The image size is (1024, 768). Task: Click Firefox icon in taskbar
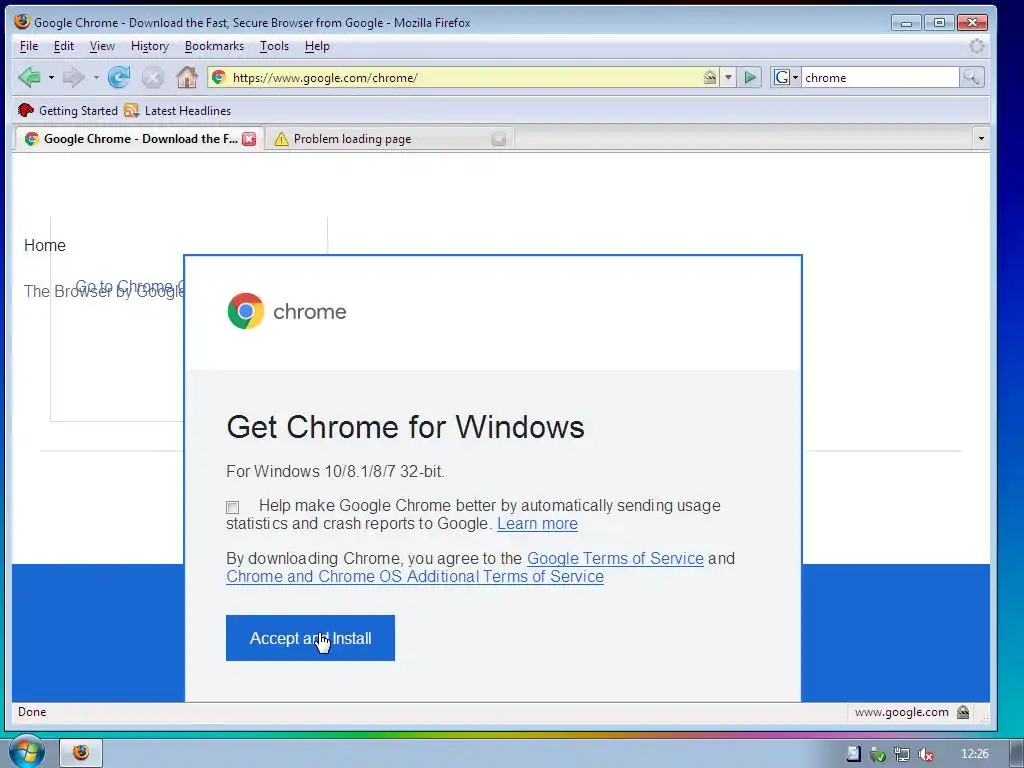pyautogui.click(x=81, y=753)
